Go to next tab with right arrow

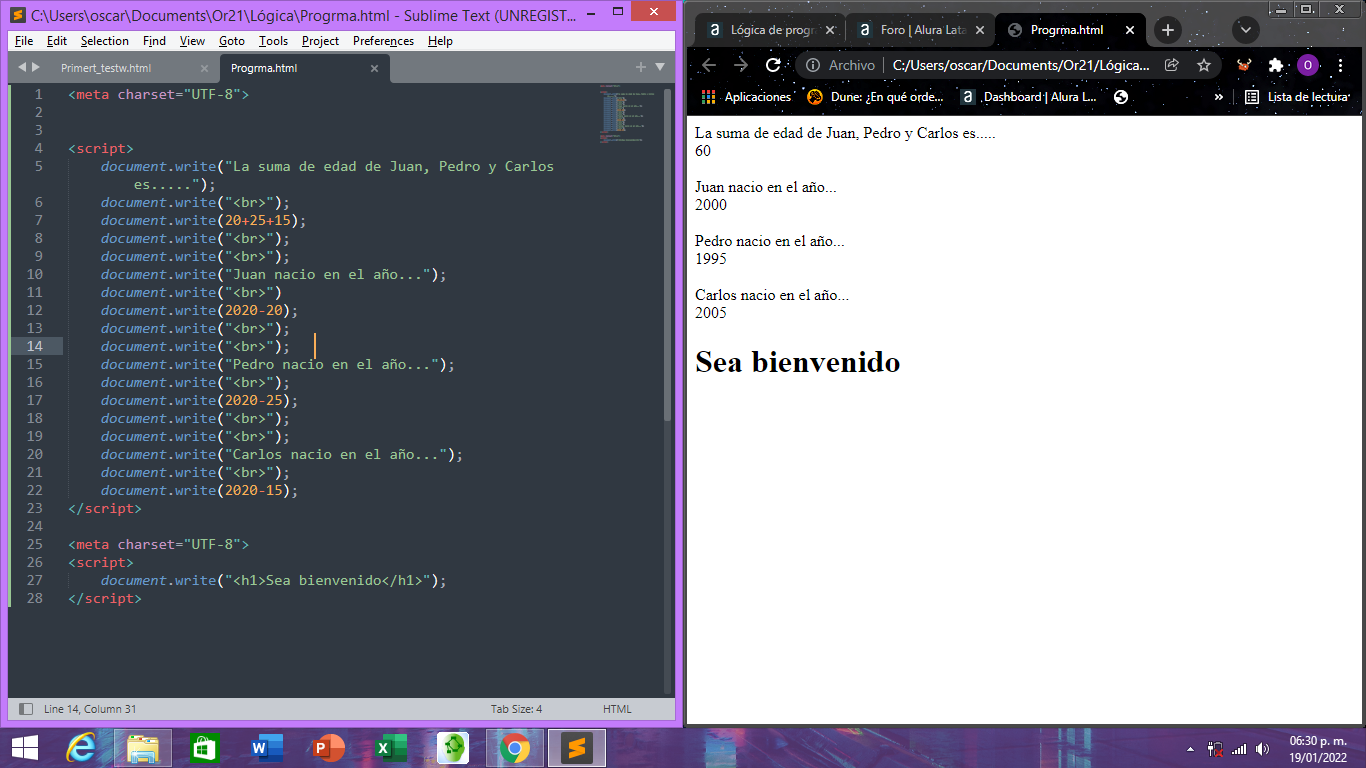[36, 67]
